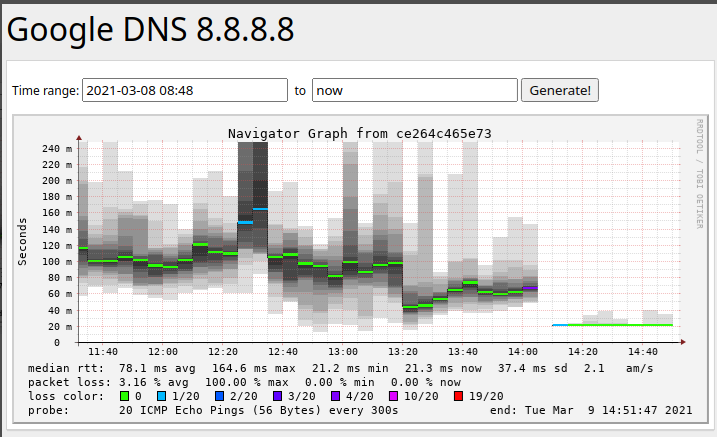This screenshot has height=437, width=717.
Task: Click the '12:00' x-axis time label
Action: click(163, 352)
